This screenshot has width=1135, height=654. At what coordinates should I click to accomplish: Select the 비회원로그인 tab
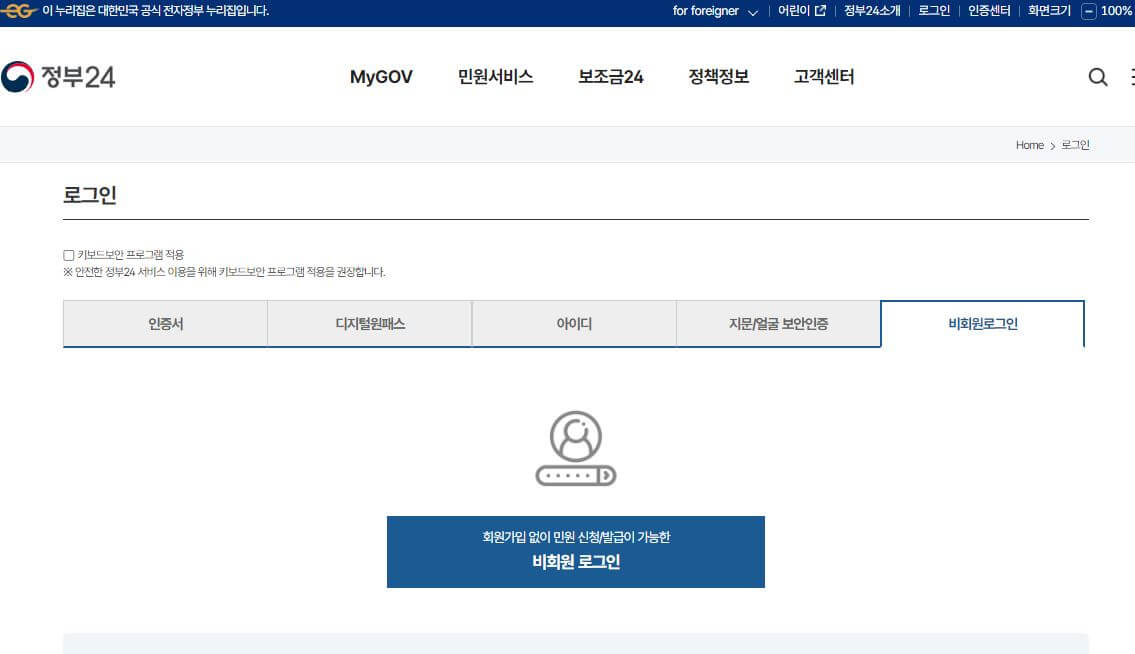[x=982, y=323]
